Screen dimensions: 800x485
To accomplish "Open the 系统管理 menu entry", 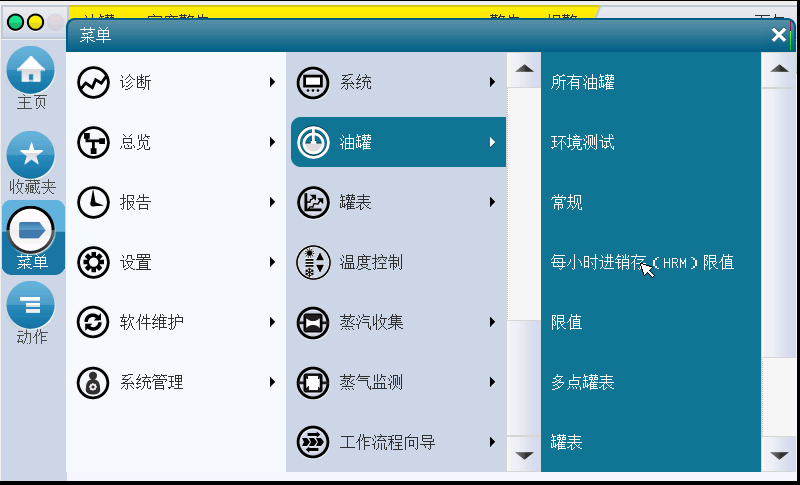I will pyautogui.click(x=152, y=383).
